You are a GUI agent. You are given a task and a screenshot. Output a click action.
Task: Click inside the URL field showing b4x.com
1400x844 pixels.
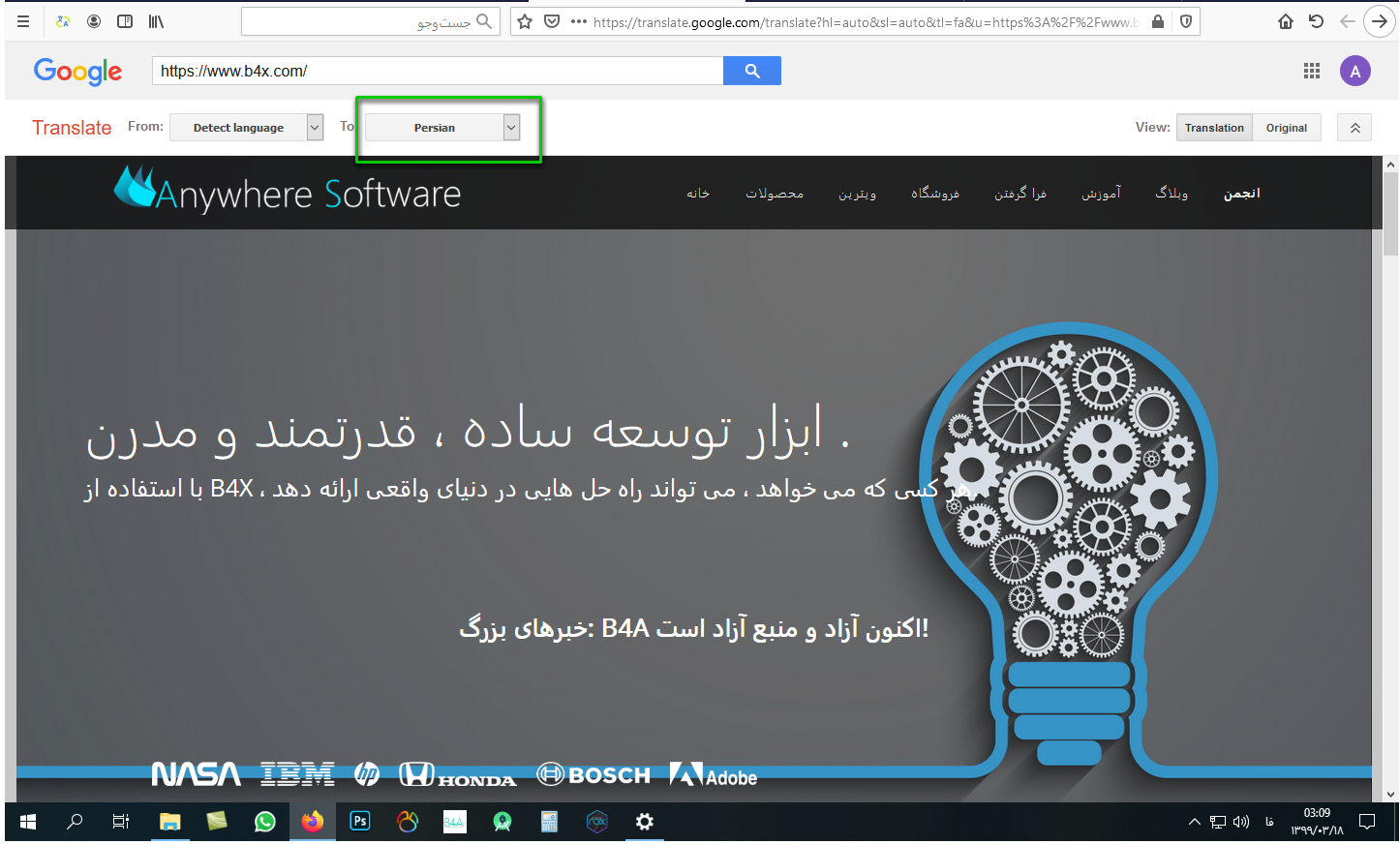436,71
